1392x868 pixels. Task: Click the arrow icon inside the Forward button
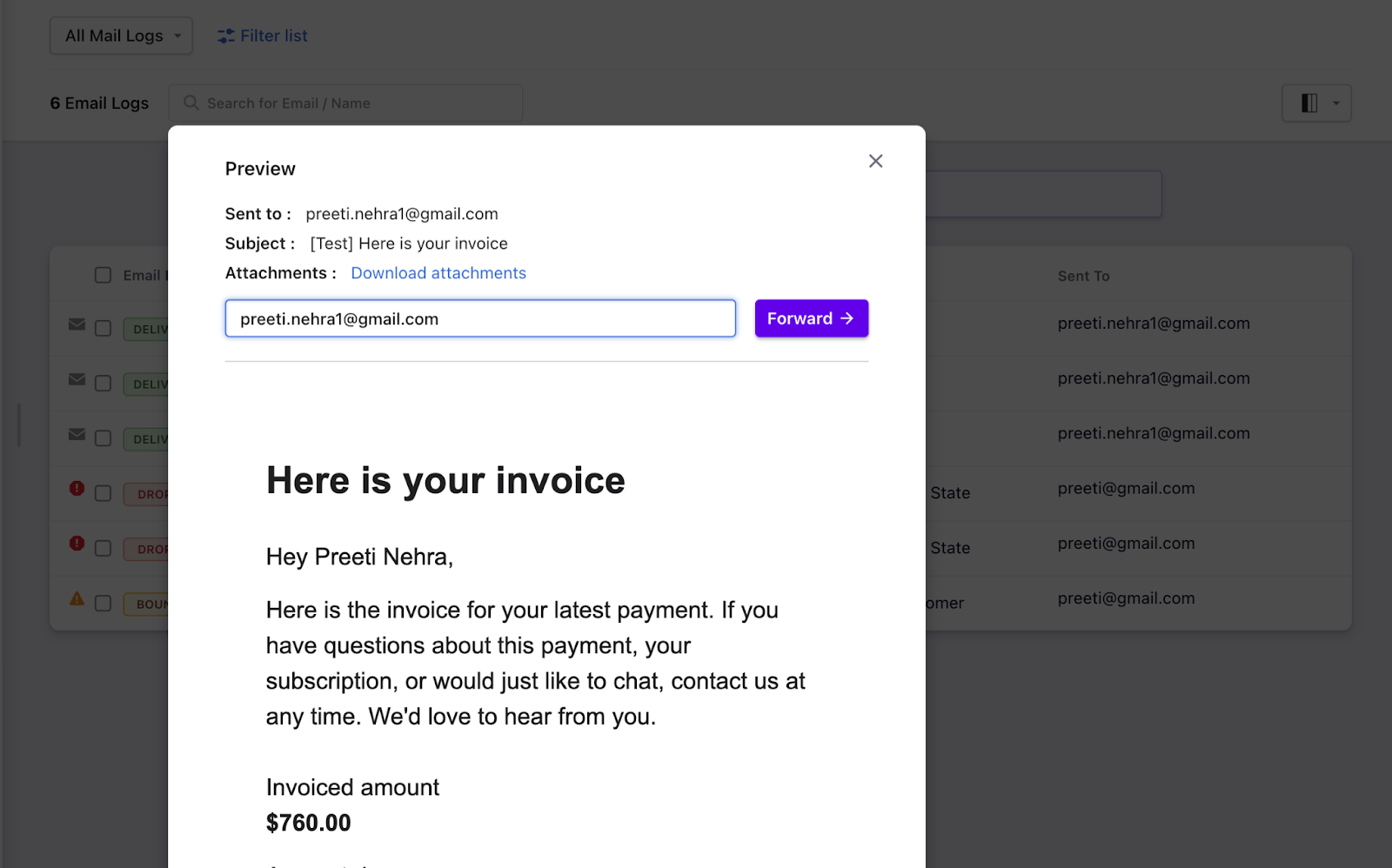pos(847,318)
